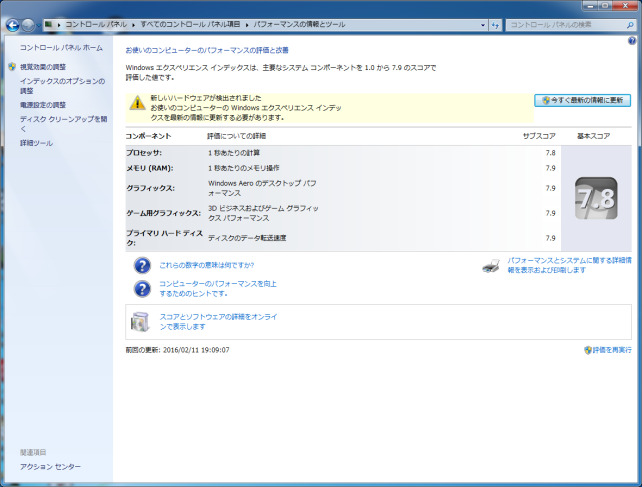Click the printer icon
642x487 pixels.
[x=491, y=266]
